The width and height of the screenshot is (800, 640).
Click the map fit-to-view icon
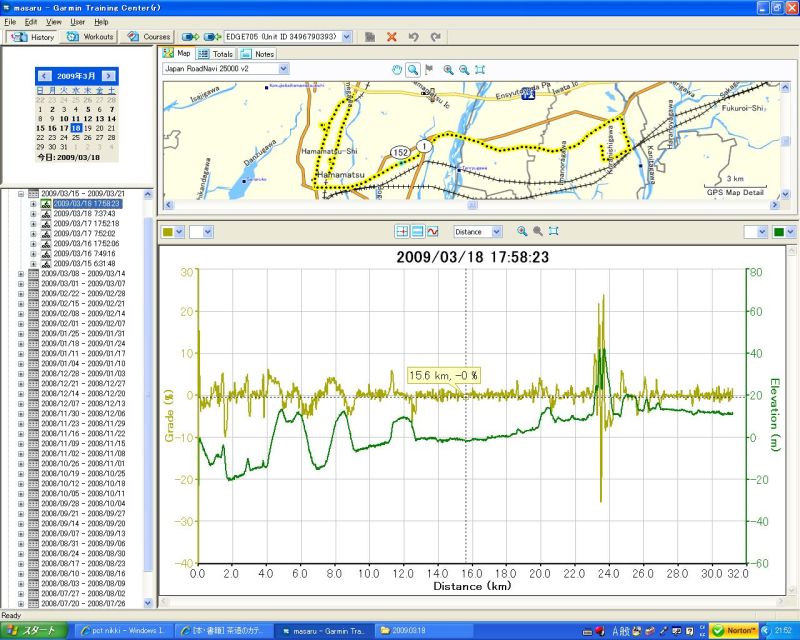tap(480, 70)
